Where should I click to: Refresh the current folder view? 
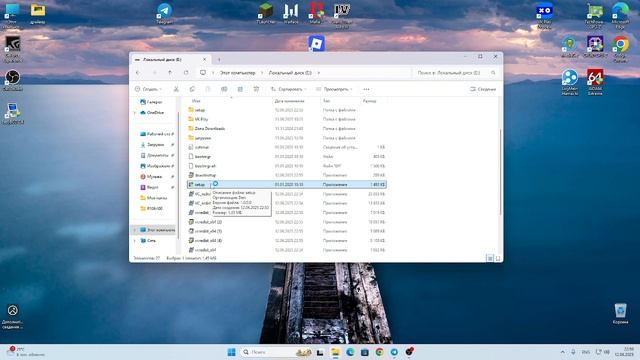186,73
